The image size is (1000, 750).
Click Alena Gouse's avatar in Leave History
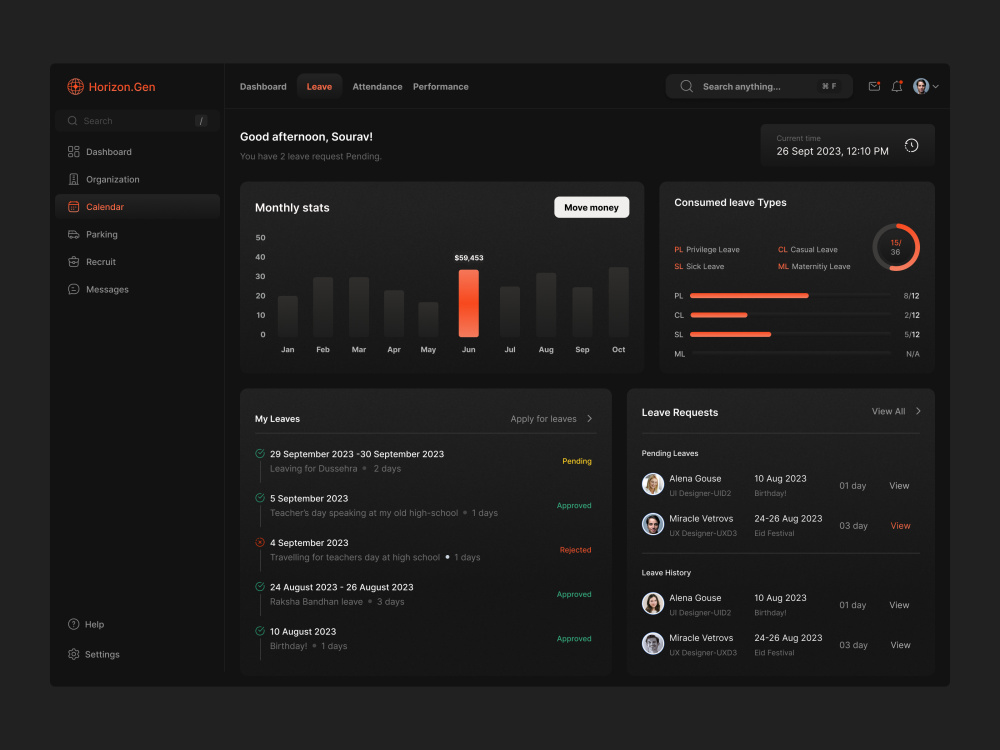click(652, 603)
